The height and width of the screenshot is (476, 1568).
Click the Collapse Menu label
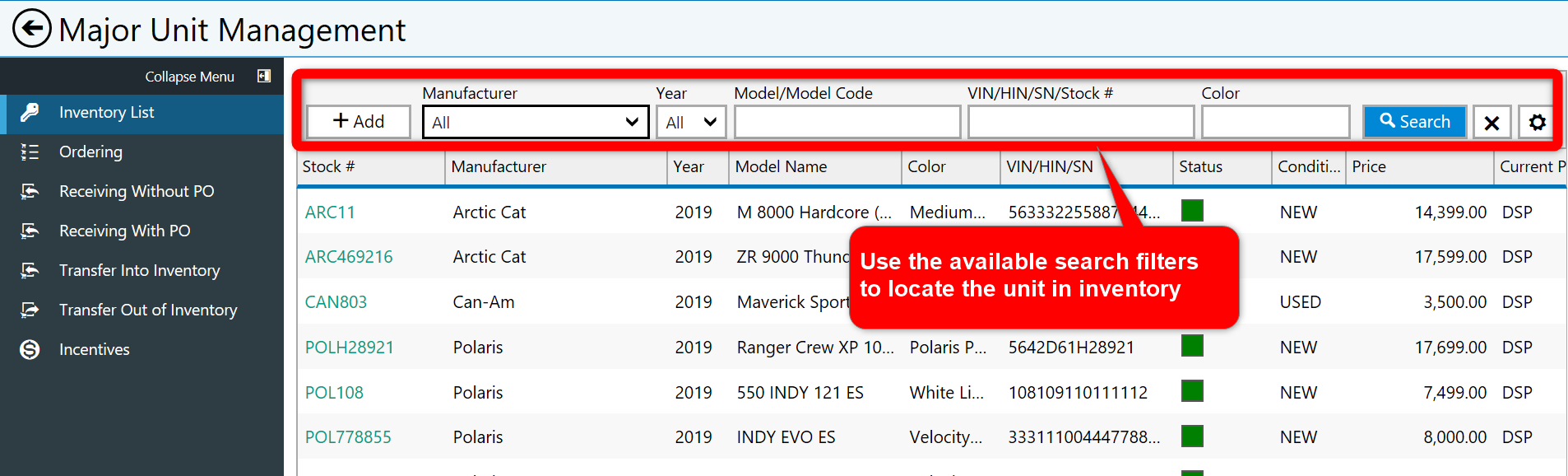pos(190,77)
